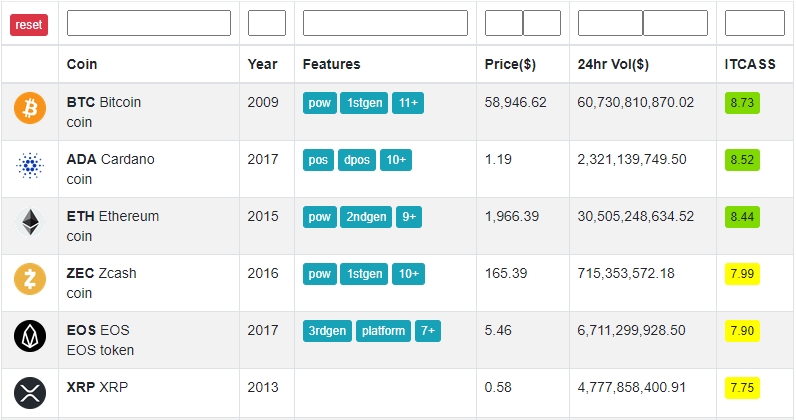Select the BTC Bitcoin coin name

(x=104, y=102)
